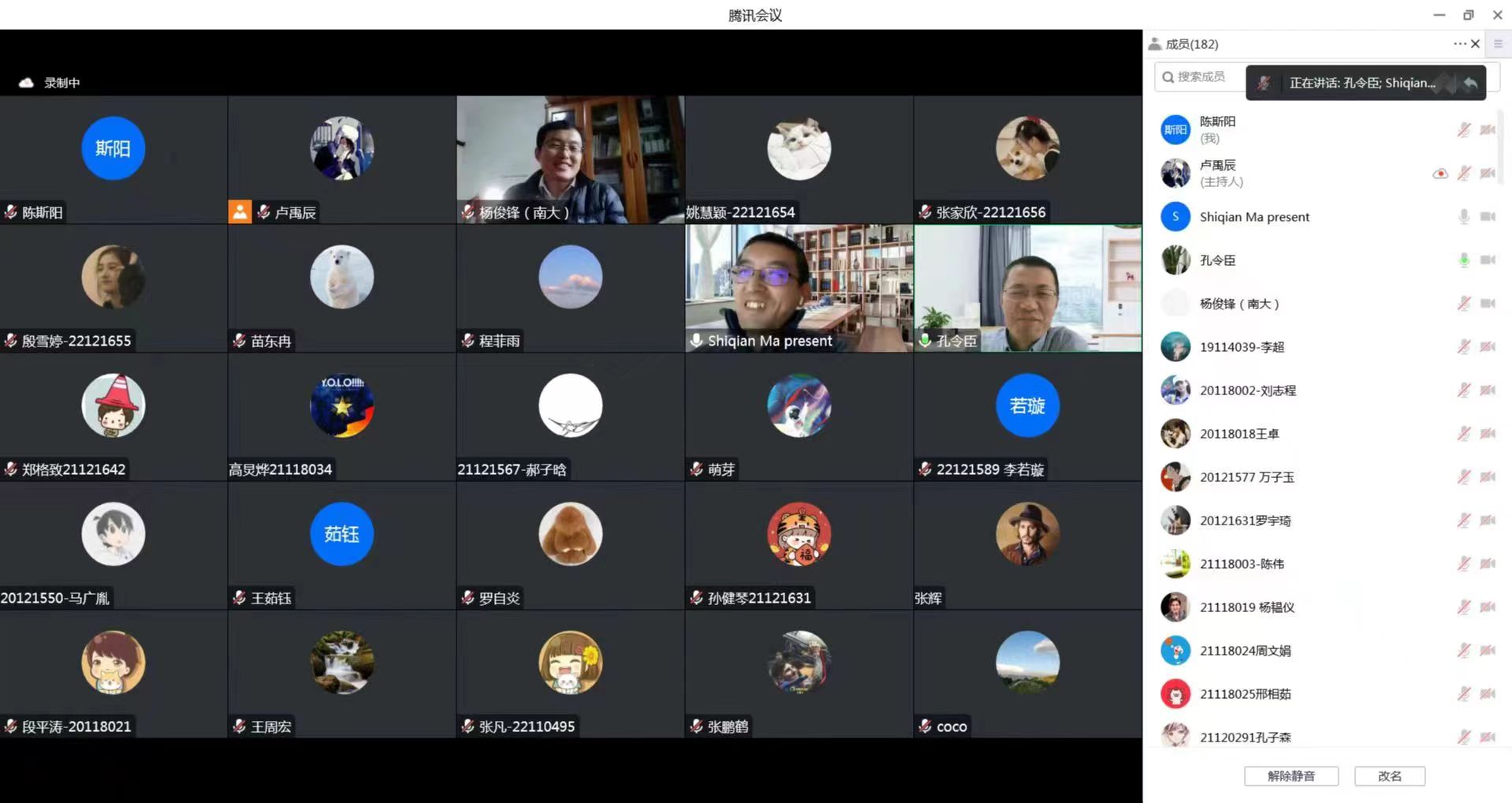Select member 21118003-陈伟 in the list

tap(1242, 564)
